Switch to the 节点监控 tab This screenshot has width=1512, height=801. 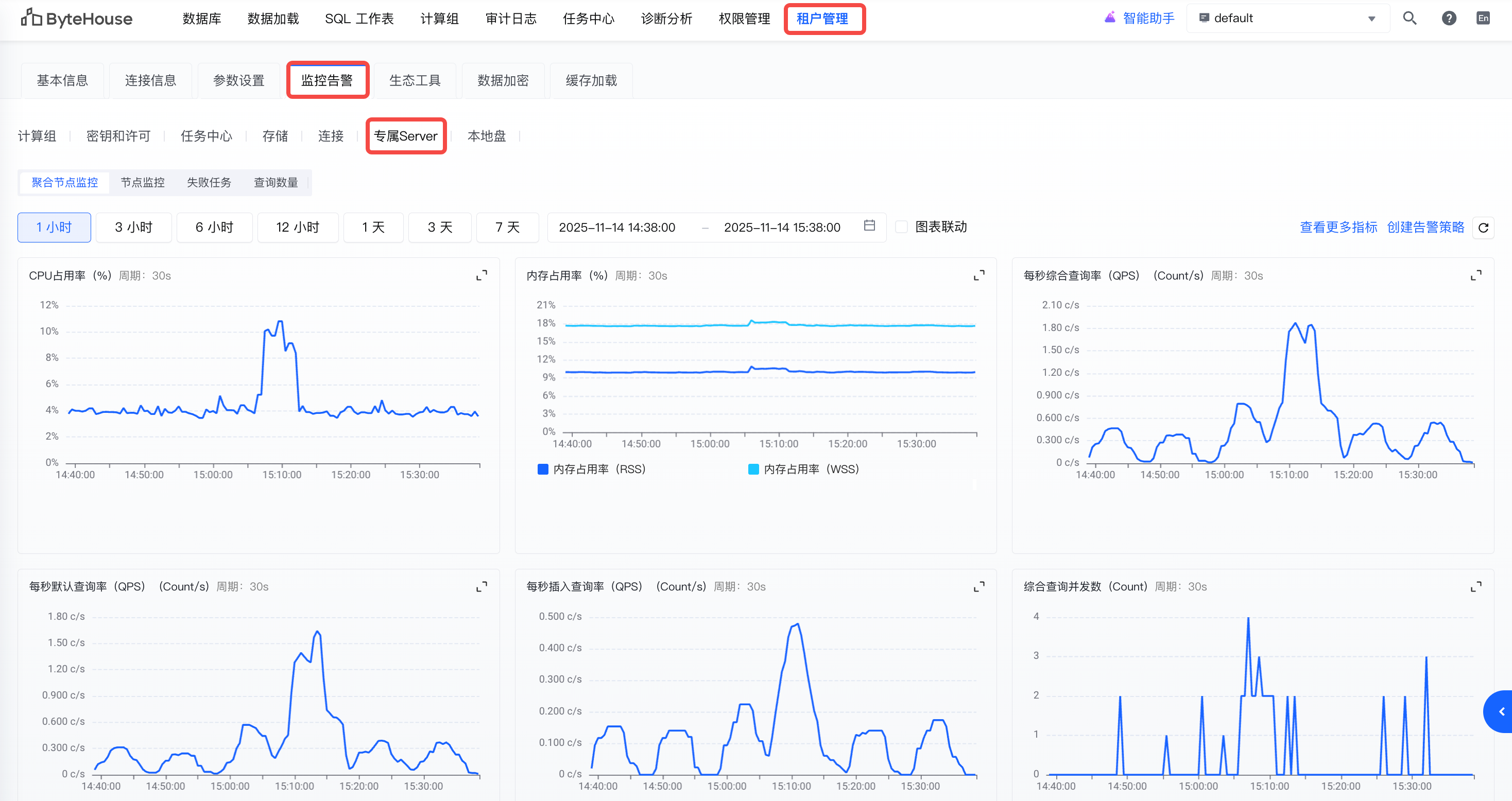143,183
